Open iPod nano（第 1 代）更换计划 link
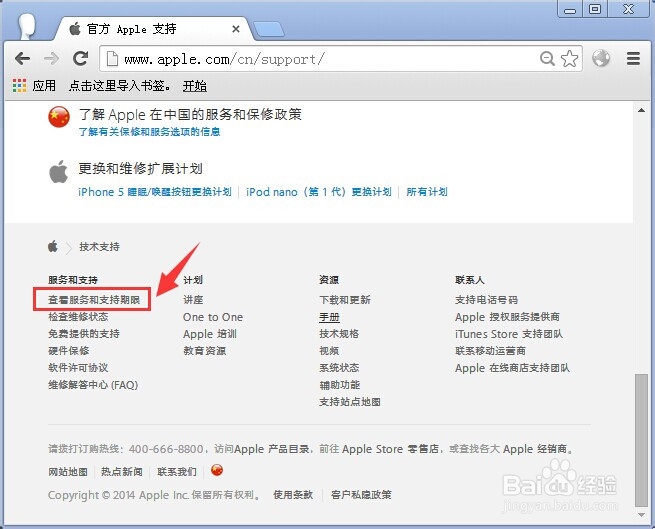The image size is (655, 529). pos(319,192)
